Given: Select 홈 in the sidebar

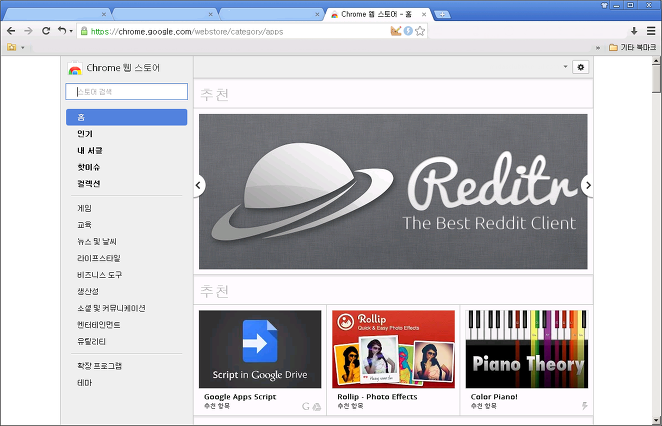Looking at the screenshot, I should click(126, 117).
